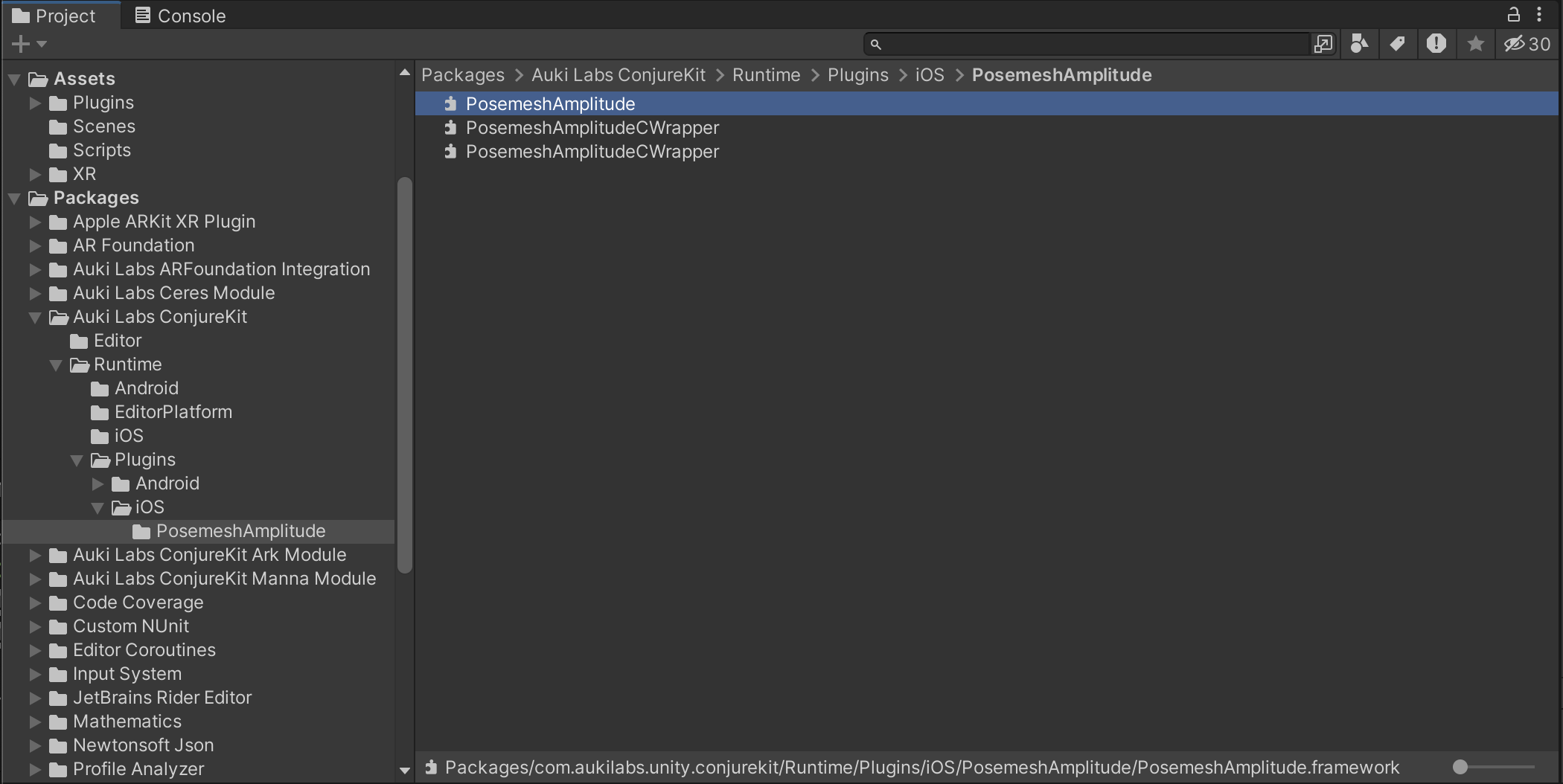The width and height of the screenshot is (1563, 784).
Task: Click PosemeshAmplitude in the breadcrumb path
Action: pyautogui.click(x=1062, y=75)
